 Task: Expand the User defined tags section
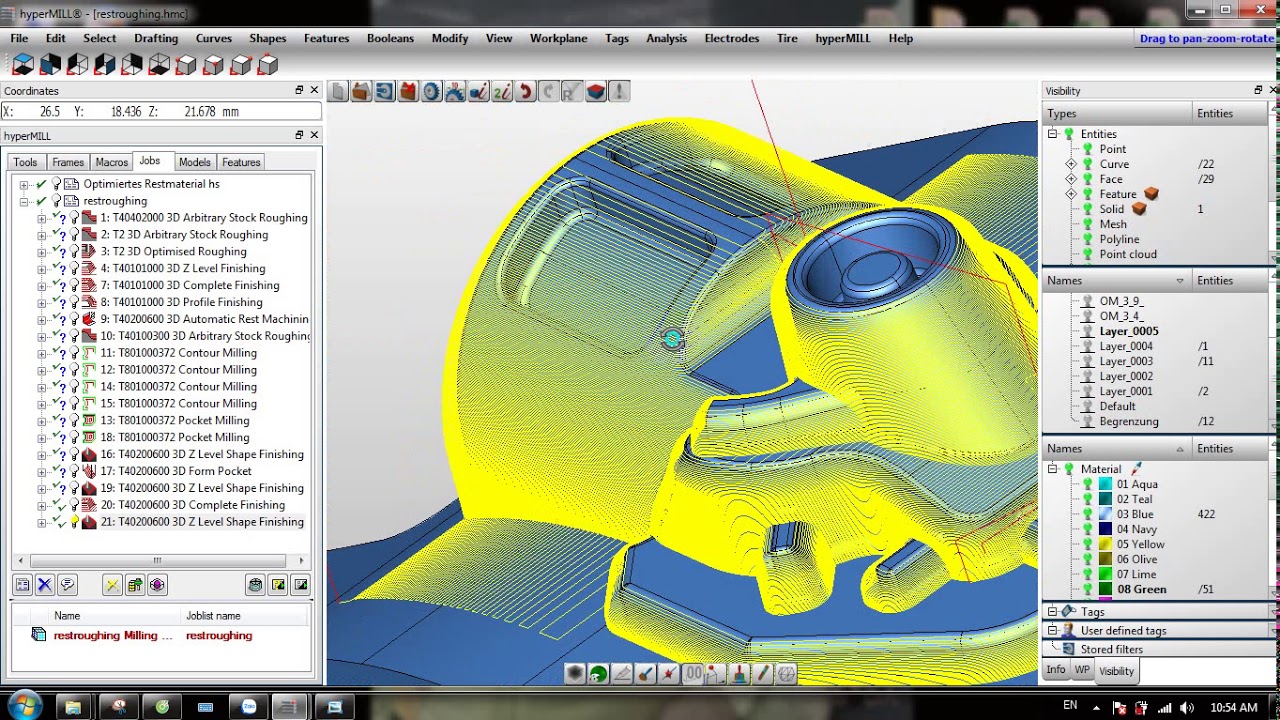(1052, 630)
